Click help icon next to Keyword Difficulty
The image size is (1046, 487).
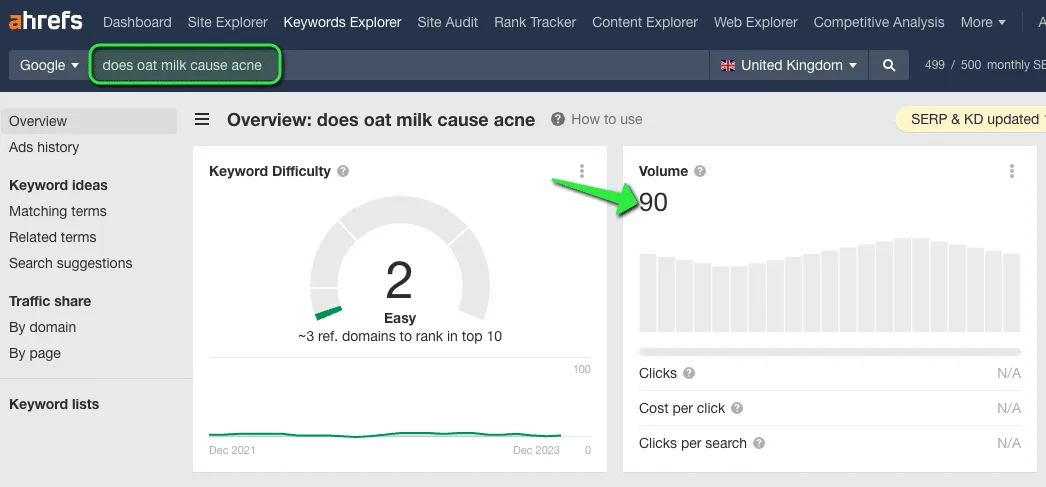click(x=343, y=171)
